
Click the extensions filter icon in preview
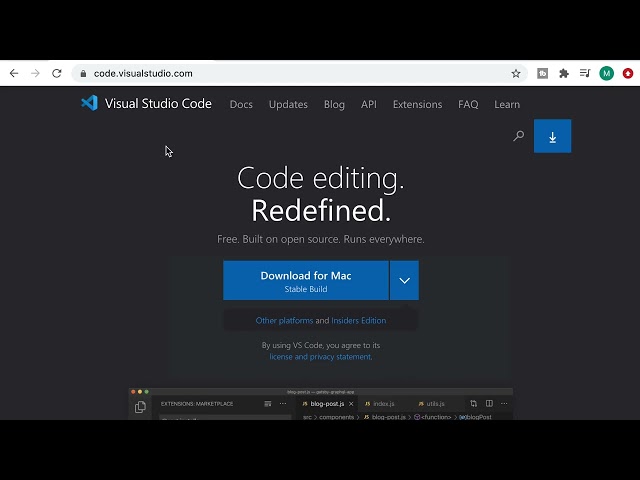click(x=268, y=404)
